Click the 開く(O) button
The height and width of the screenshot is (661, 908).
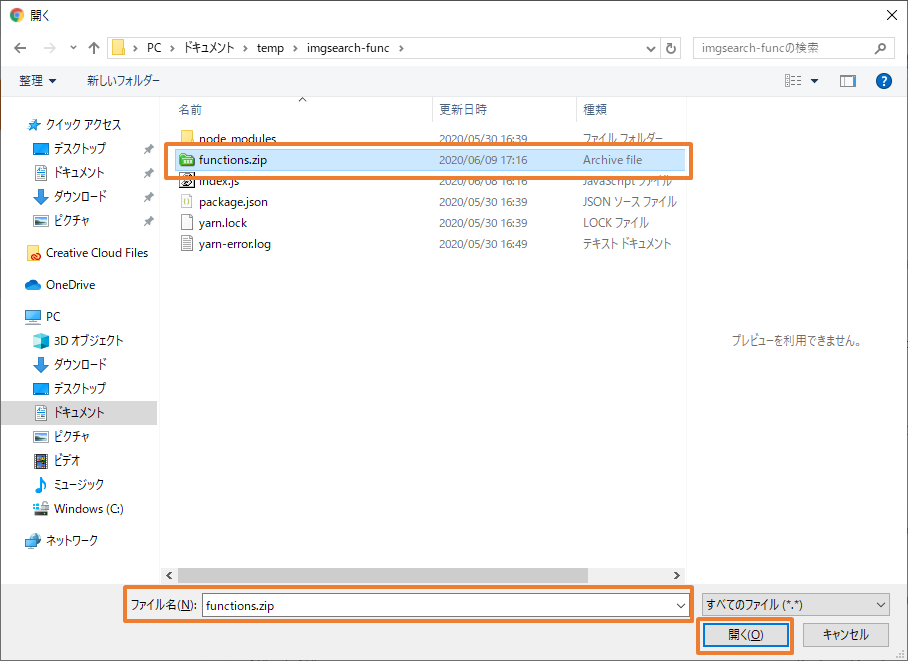point(745,635)
